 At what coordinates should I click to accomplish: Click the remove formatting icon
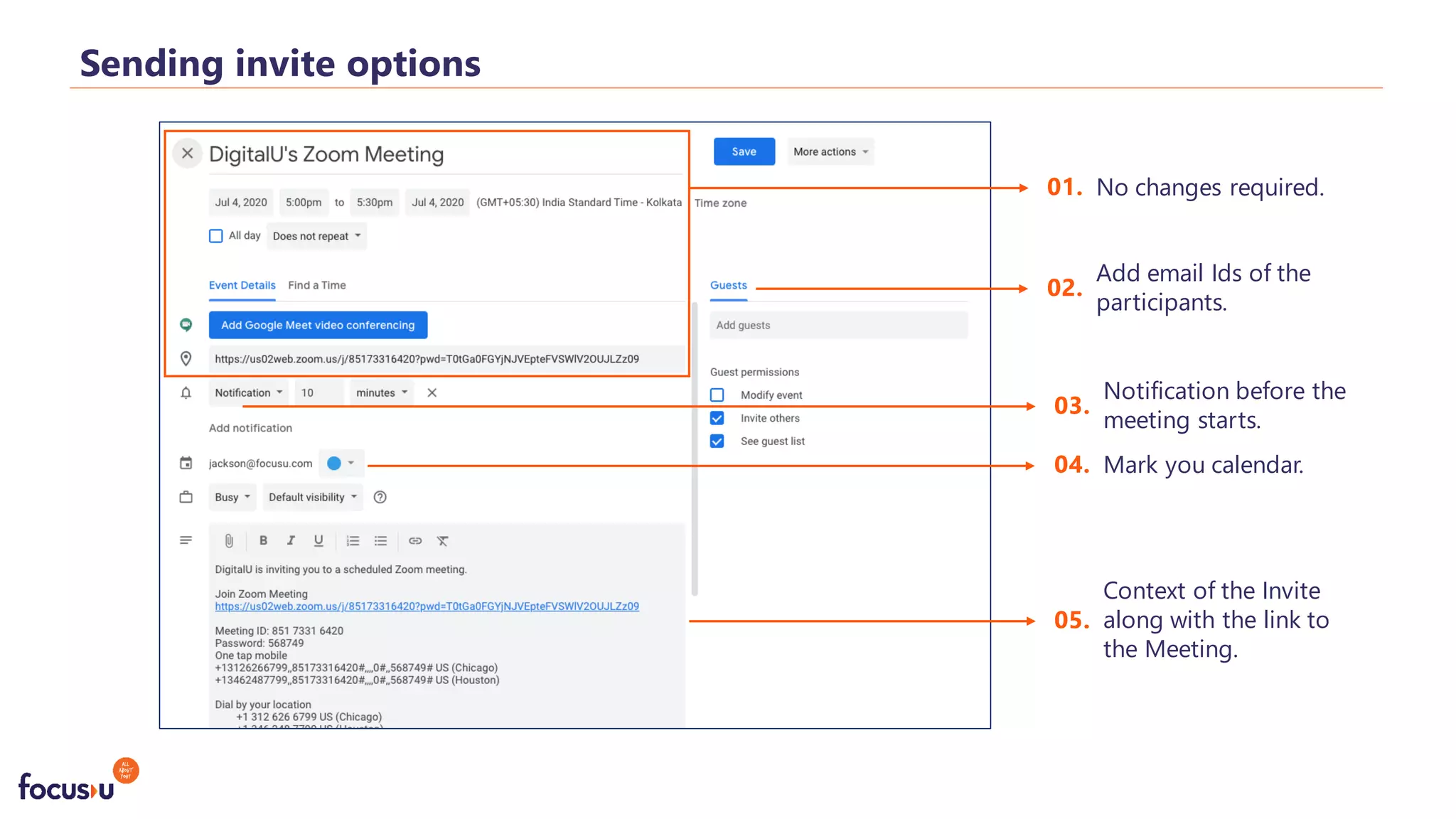pos(442,541)
